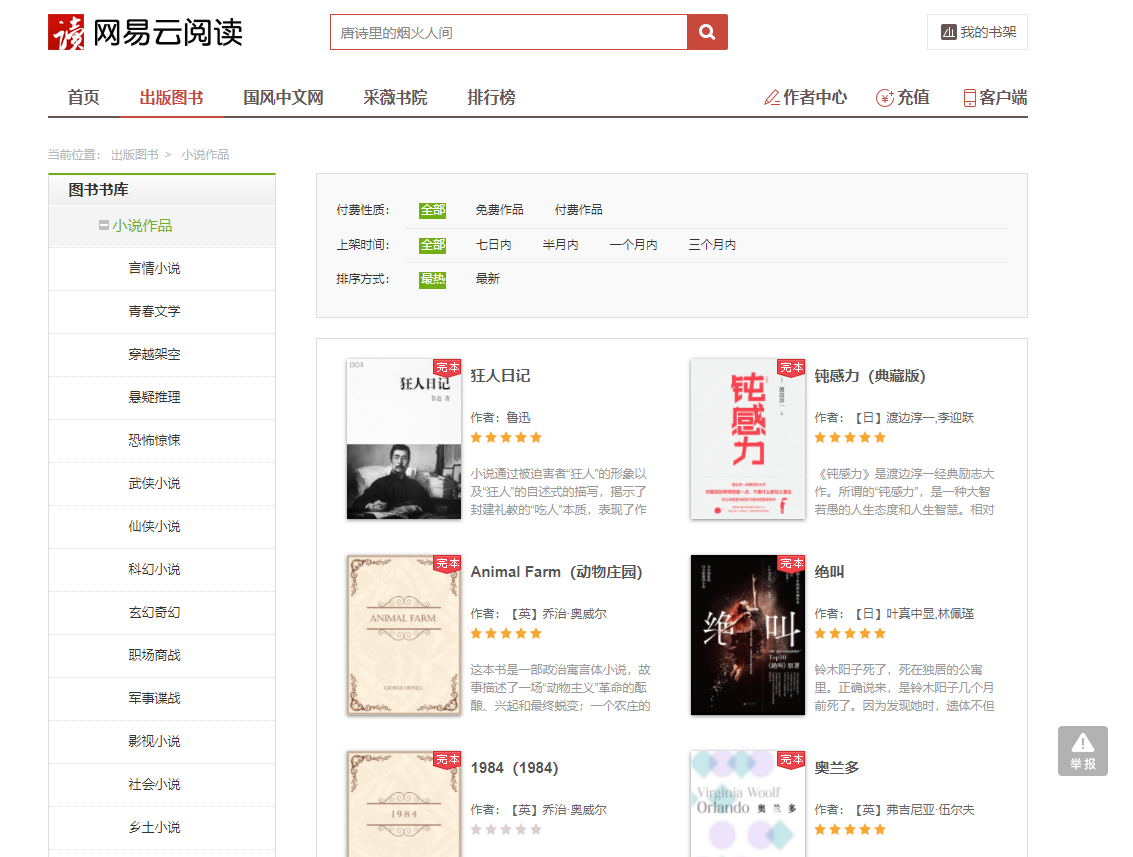This screenshot has height=857, width=1133.
Task: Open 乡土小说 category
Action: [155, 827]
